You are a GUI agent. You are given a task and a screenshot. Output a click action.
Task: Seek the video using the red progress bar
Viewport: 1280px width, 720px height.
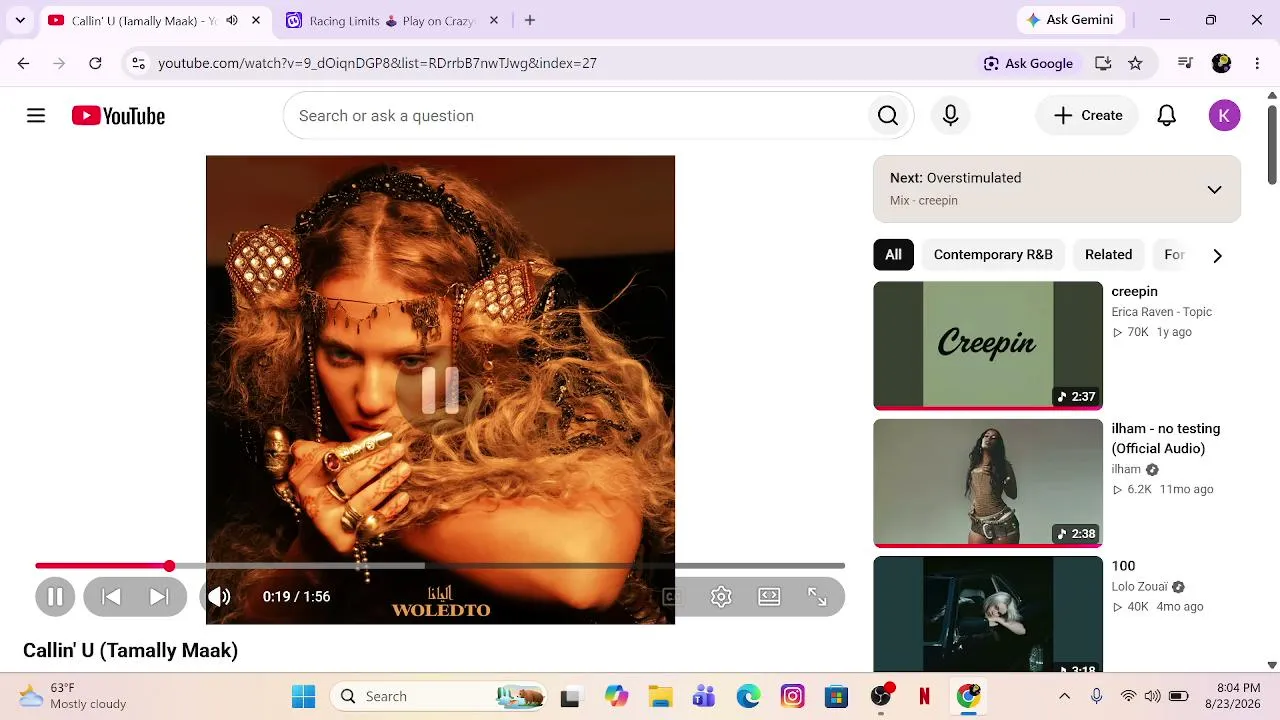(x=440, y=566)
